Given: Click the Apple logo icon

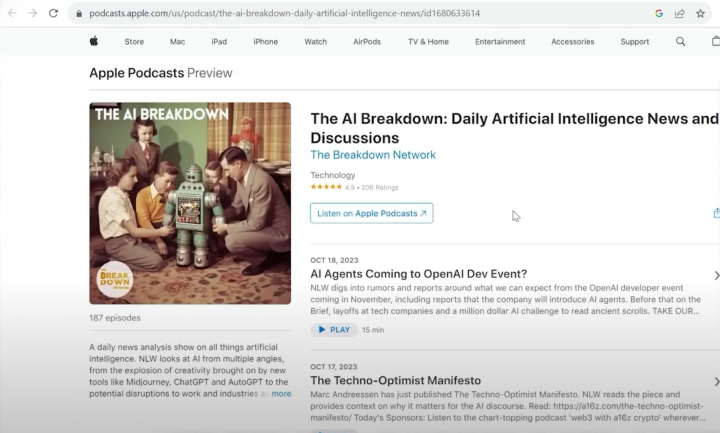Looking at the screenshot, I should (94, 42).
